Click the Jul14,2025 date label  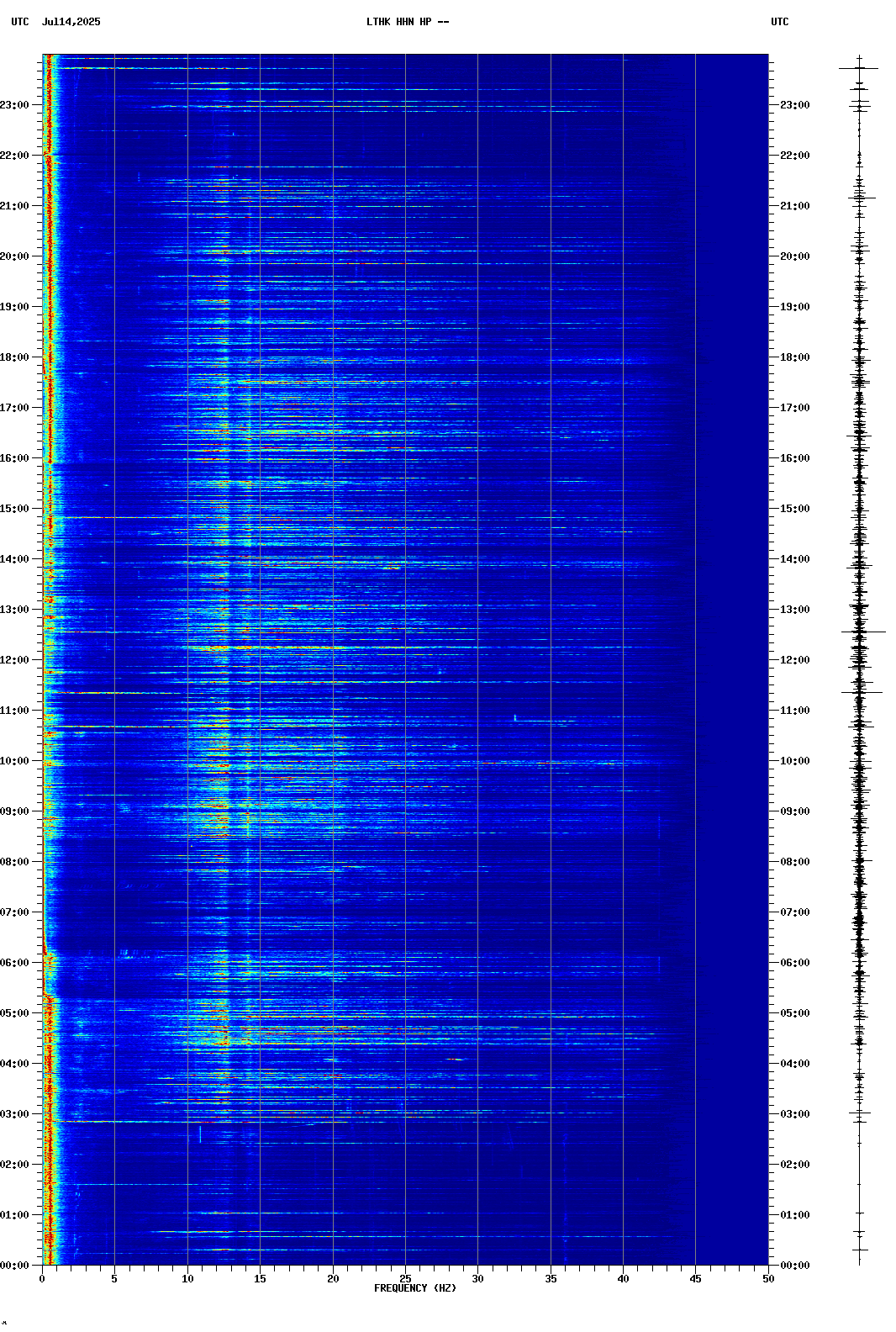tap(71, 22)
